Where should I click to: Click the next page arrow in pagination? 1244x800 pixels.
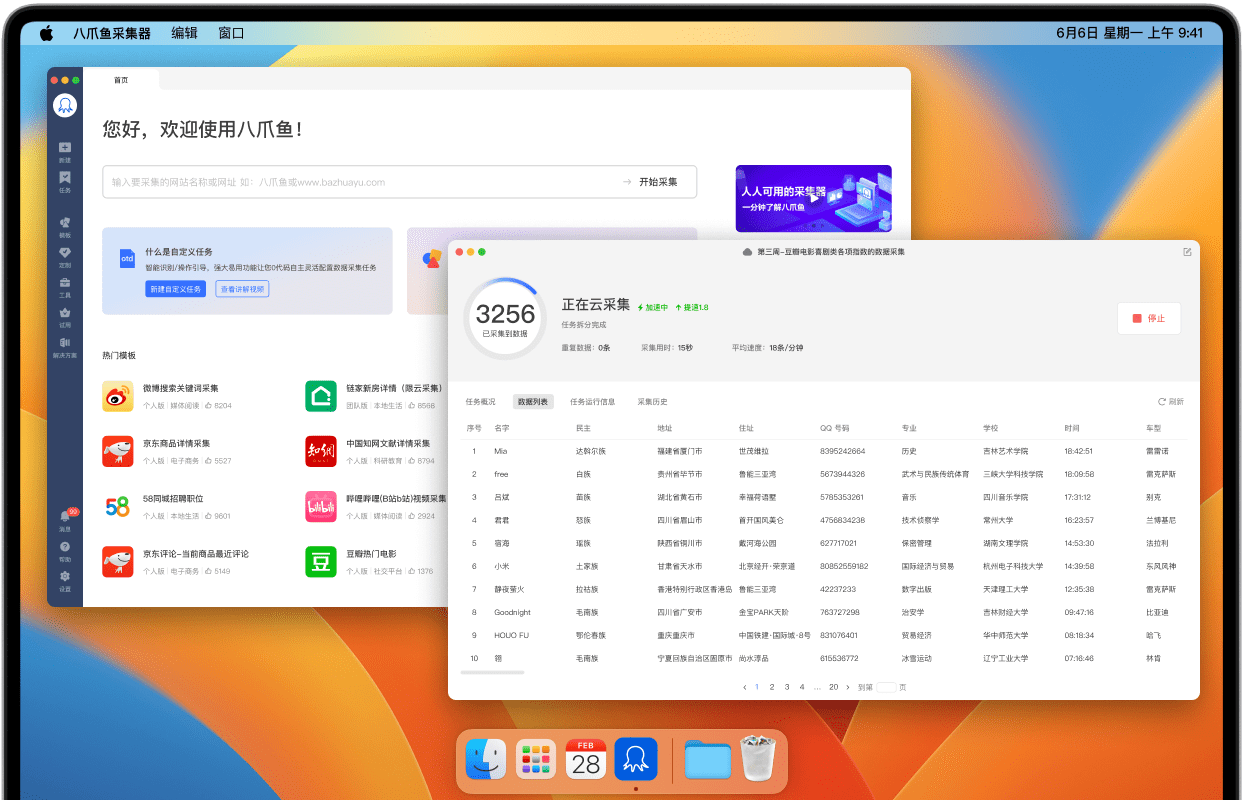pos(848,687)
